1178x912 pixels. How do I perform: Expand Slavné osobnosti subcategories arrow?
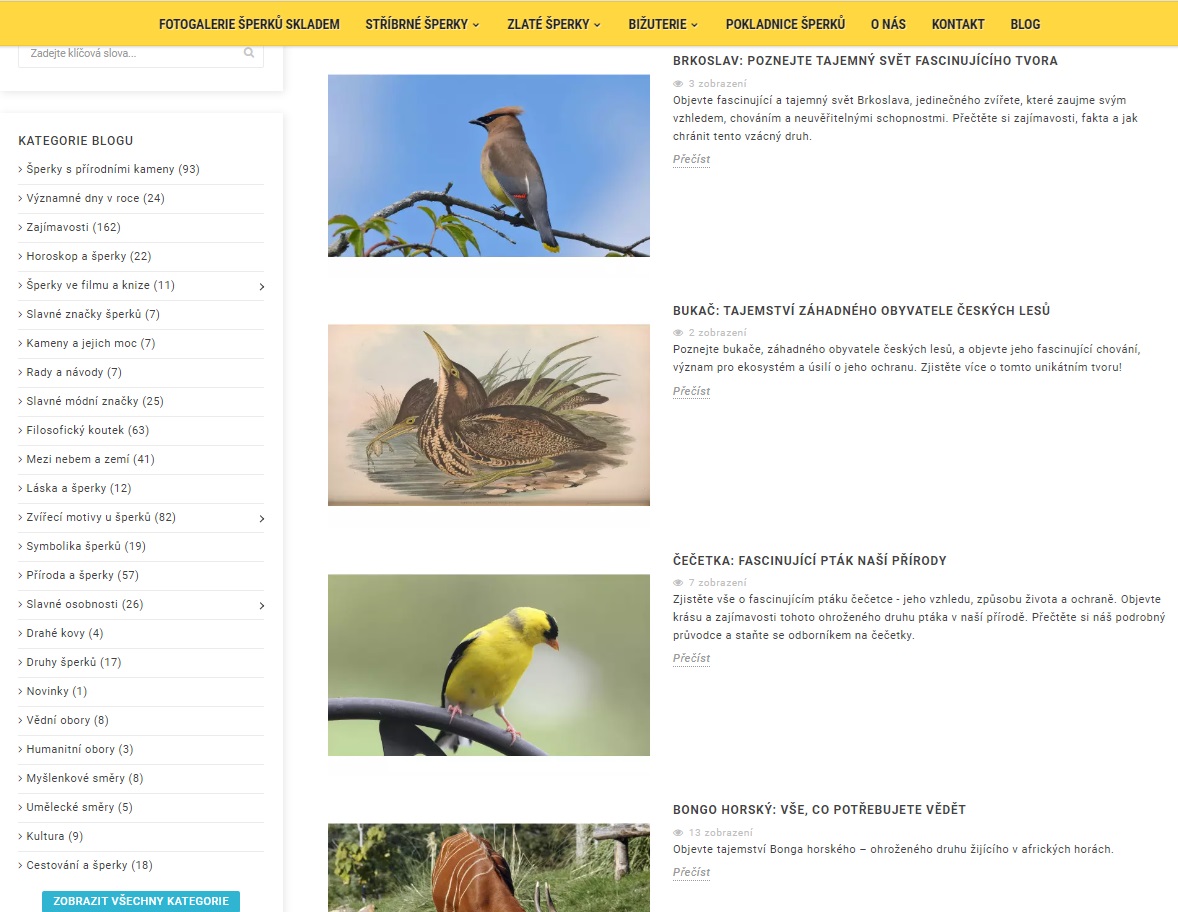pos(261,605)
